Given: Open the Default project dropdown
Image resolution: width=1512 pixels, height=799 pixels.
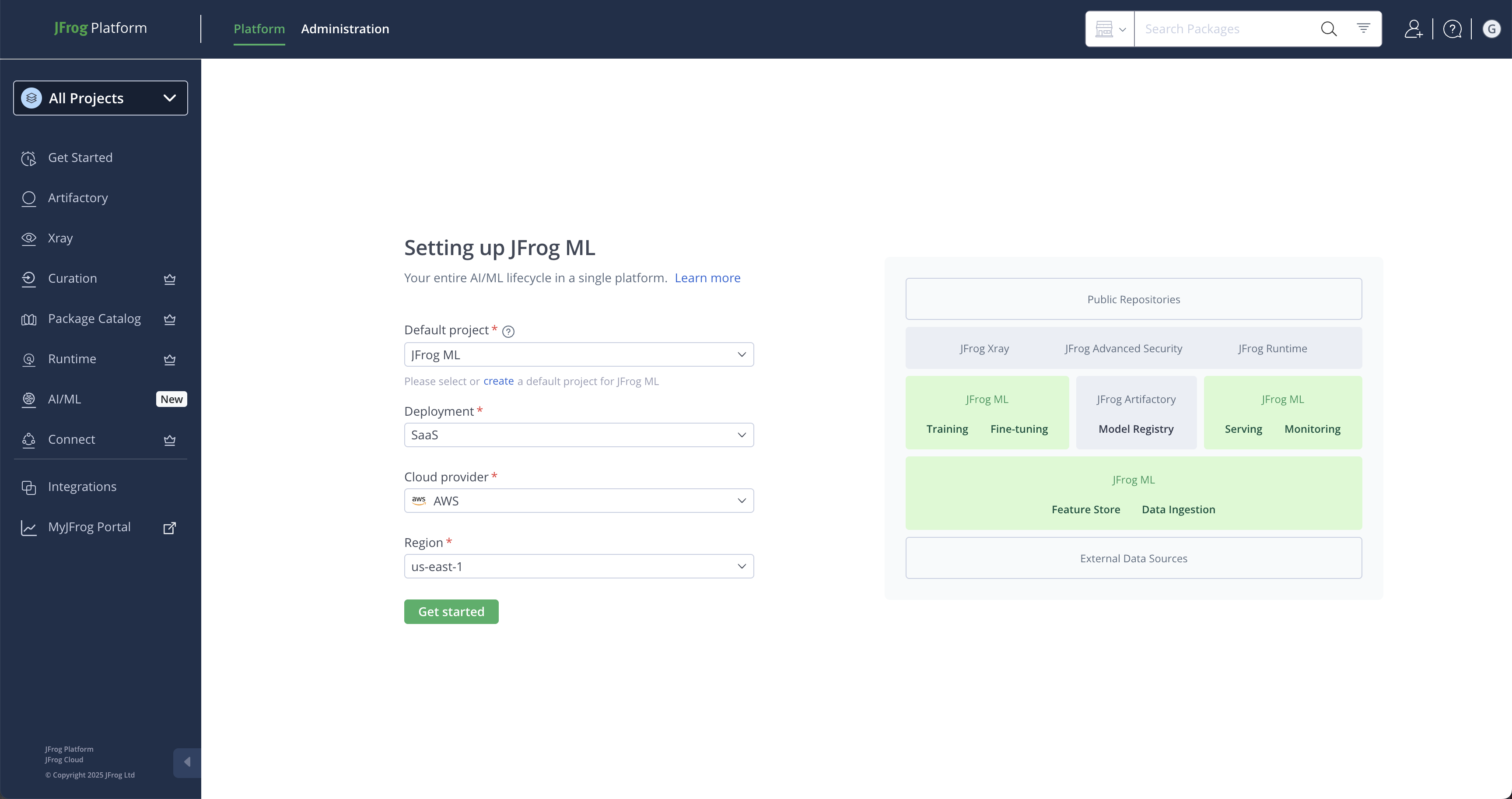Looking at the screenshot, I should [579, 354].
